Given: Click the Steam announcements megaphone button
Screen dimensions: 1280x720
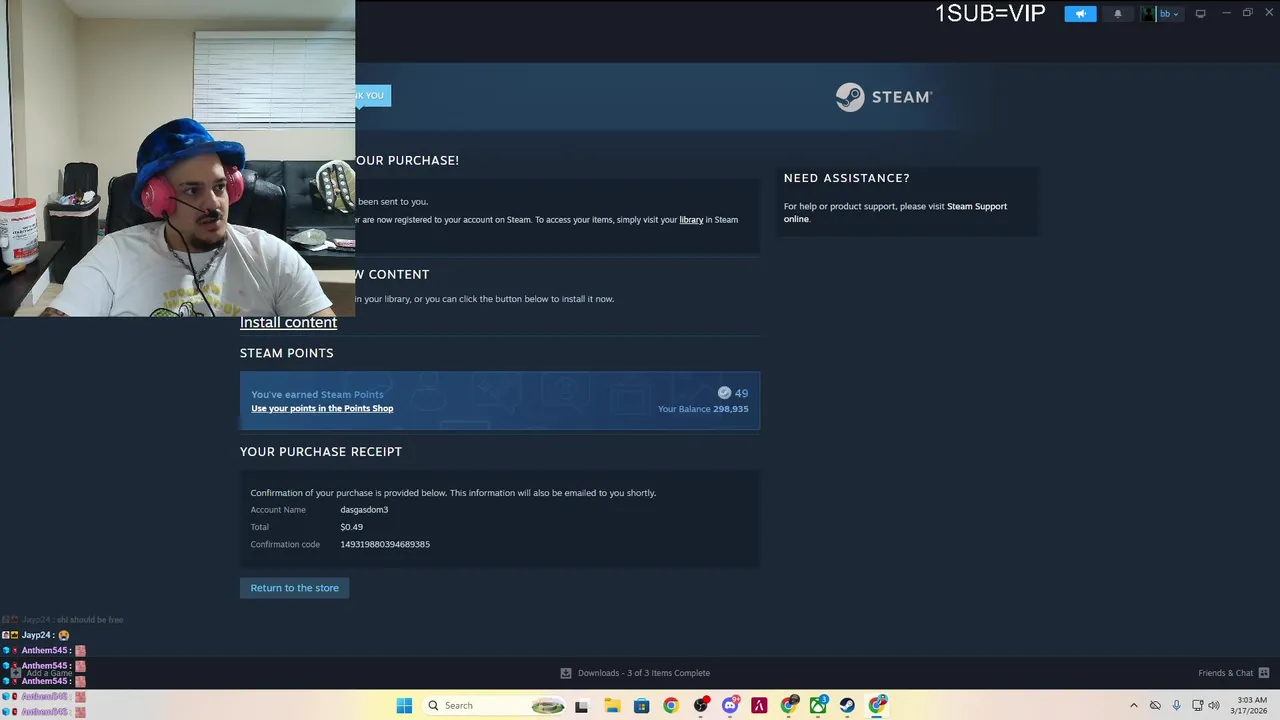Looking at the screenshot, I should (1080, 14).
